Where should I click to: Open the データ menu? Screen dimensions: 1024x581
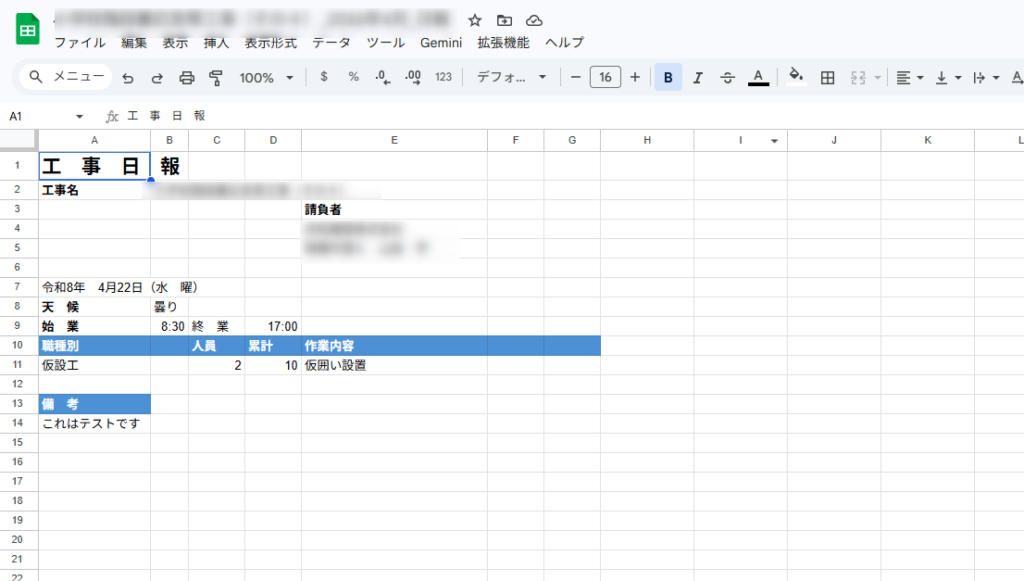coord(331,43)
